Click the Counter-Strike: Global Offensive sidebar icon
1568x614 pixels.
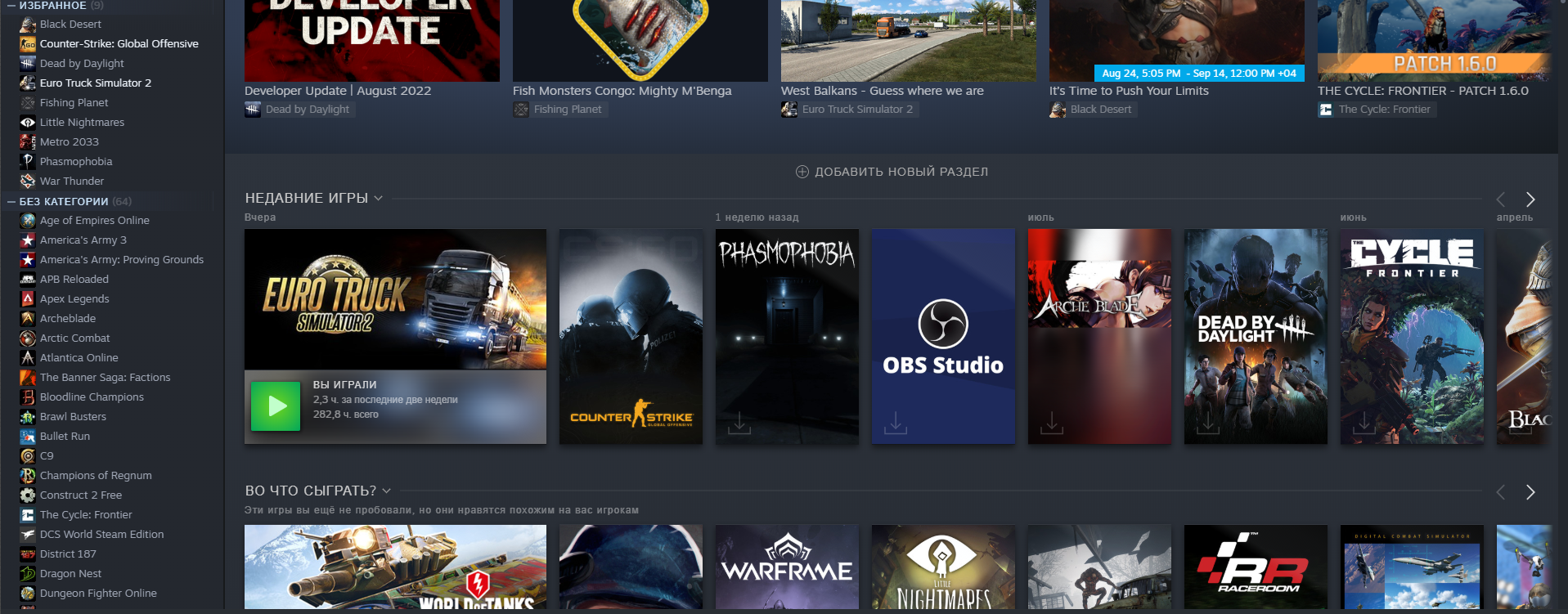(28, 44)
